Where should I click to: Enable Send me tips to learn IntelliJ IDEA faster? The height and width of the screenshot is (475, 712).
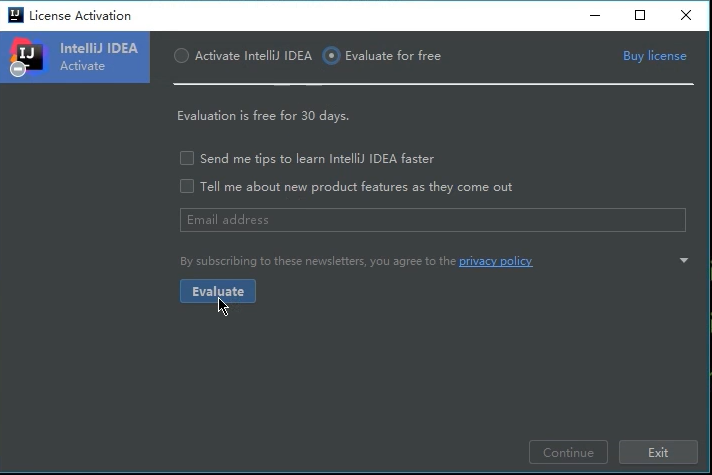coord(187,158)
